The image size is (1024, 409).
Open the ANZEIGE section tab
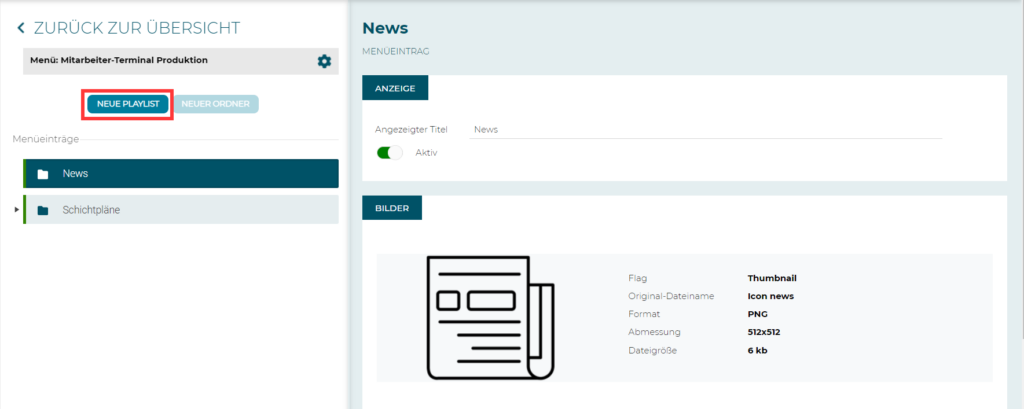click(395, 88)
